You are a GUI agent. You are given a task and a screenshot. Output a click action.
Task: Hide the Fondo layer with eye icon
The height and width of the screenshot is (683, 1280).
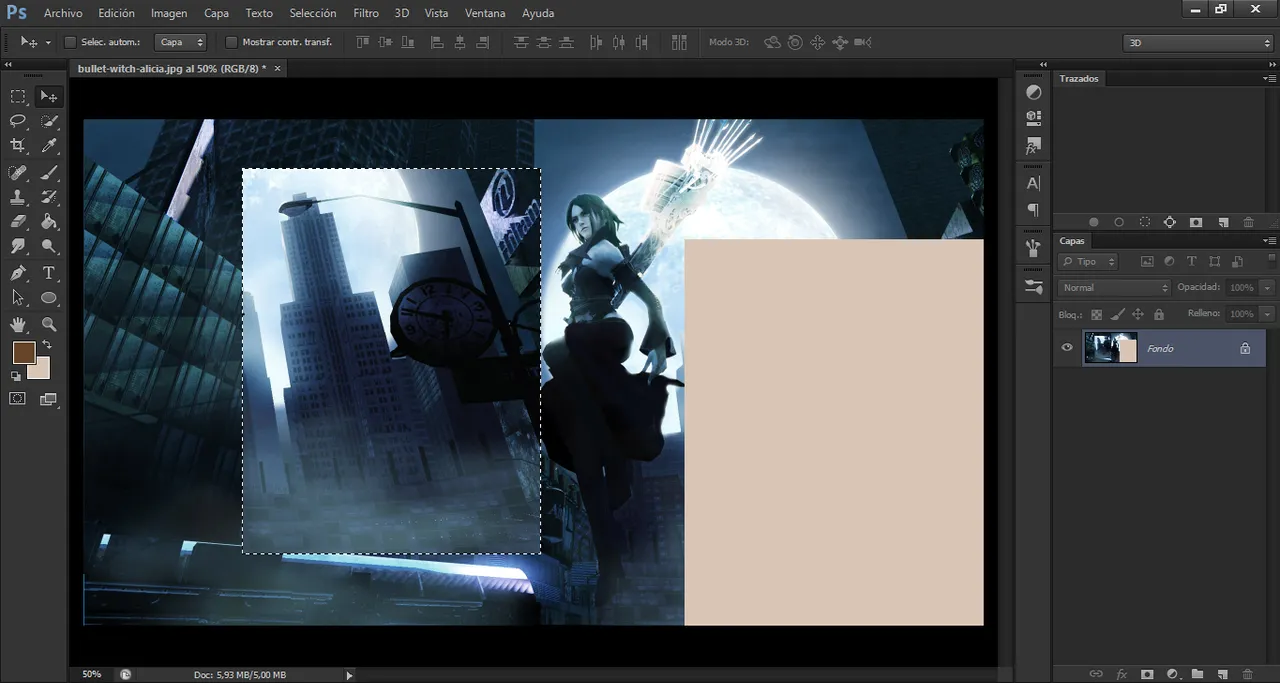1067,348
